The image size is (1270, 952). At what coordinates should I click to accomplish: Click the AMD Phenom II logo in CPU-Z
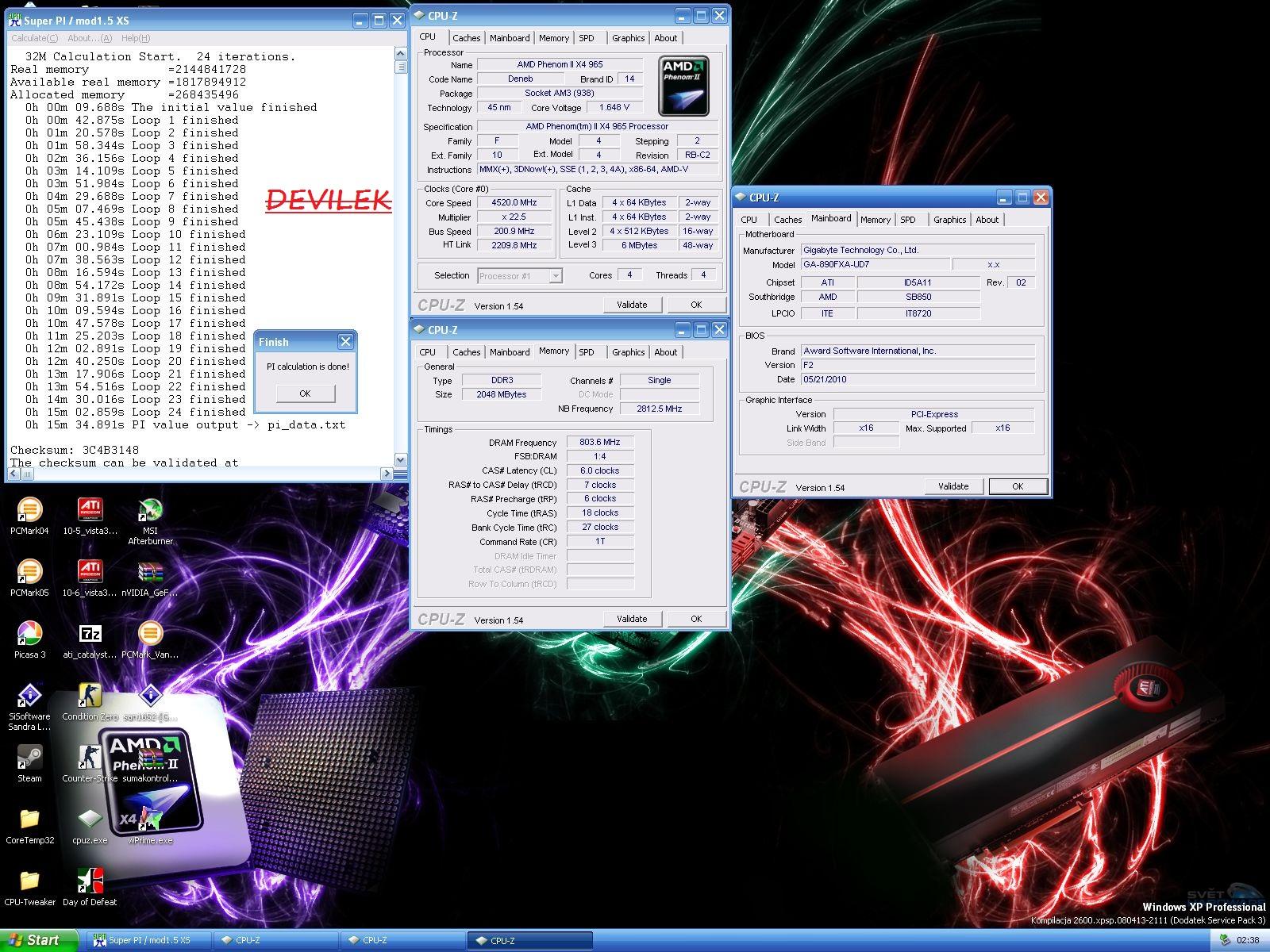click(x=683, y=86)
